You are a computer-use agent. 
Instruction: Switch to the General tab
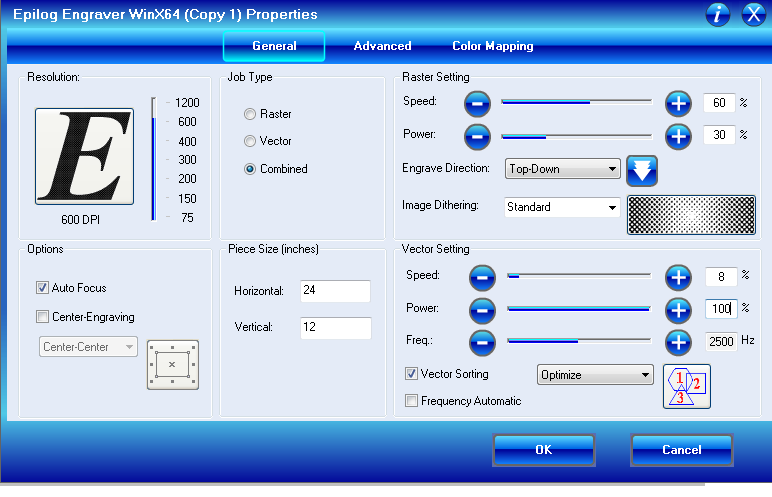click(x=274, y=46)
